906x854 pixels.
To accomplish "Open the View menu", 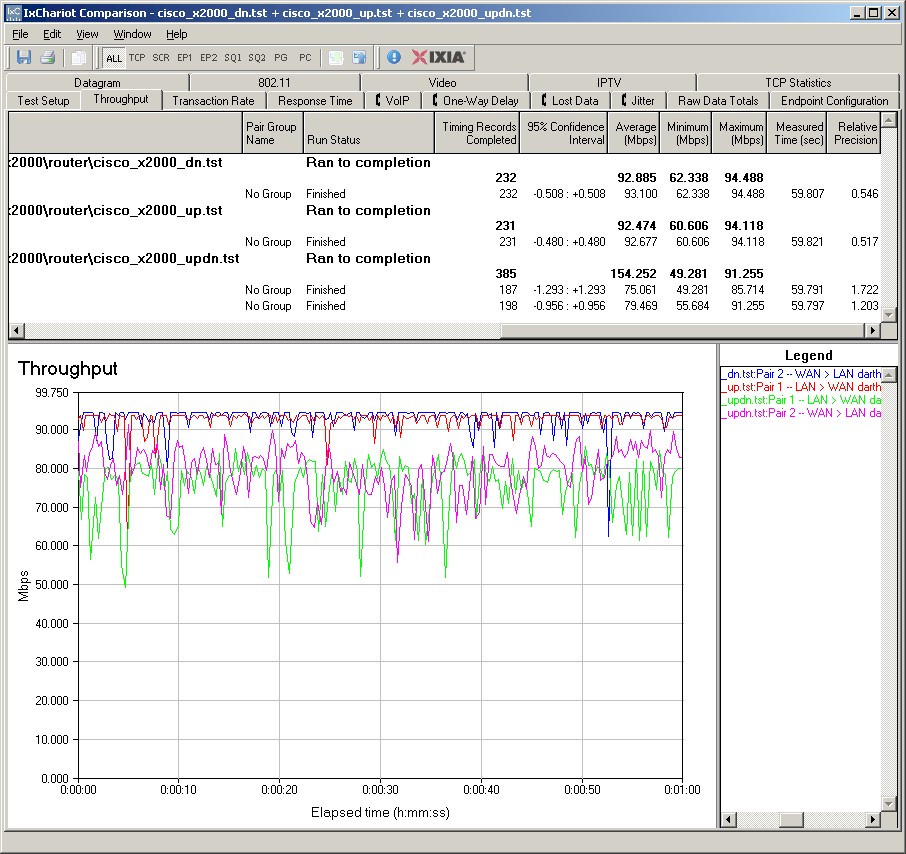I will 87,34.
